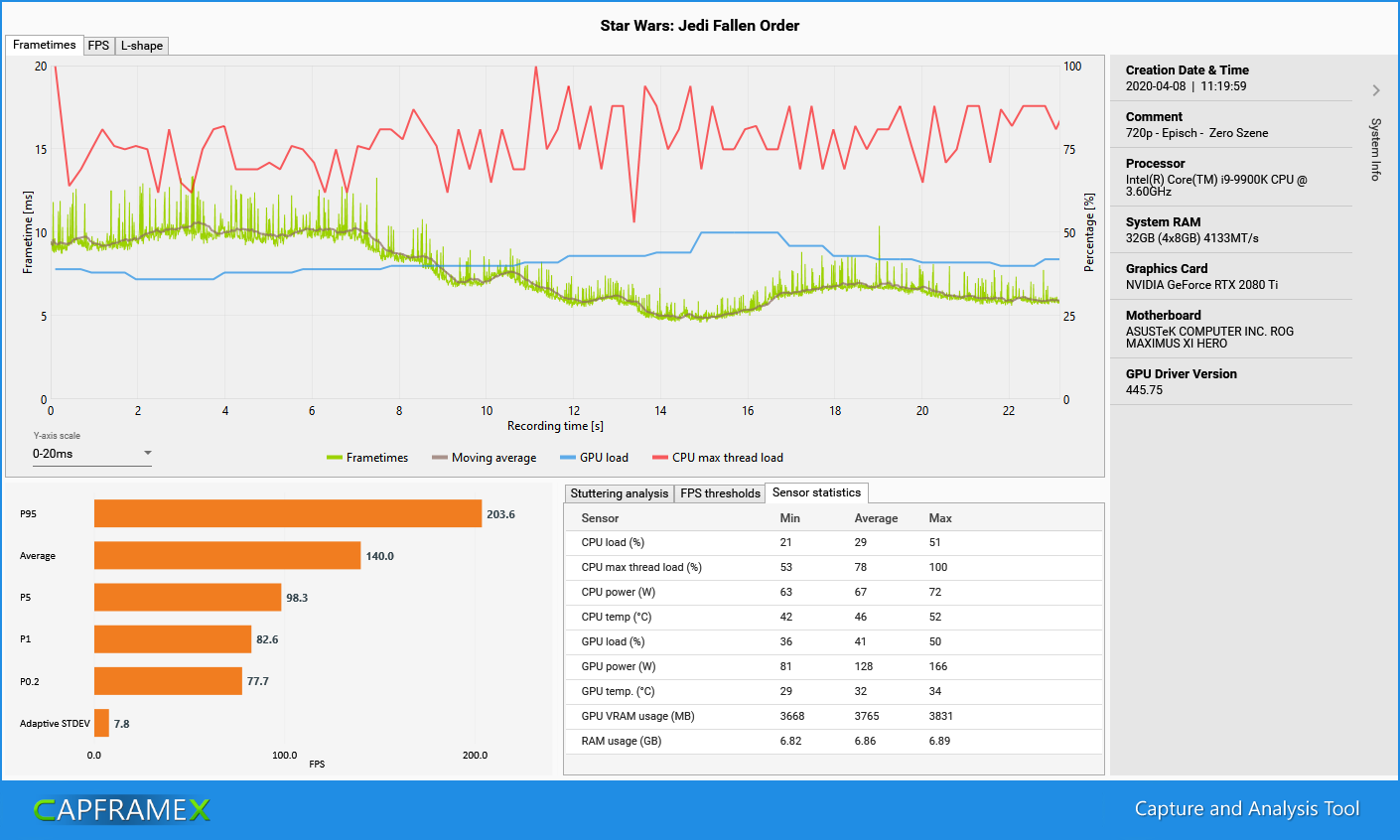The height and width of the screenshot is (840, 1400).
Task: Click the comment text 720p - Episch - Zero Szene
Action: [1196, 133]
